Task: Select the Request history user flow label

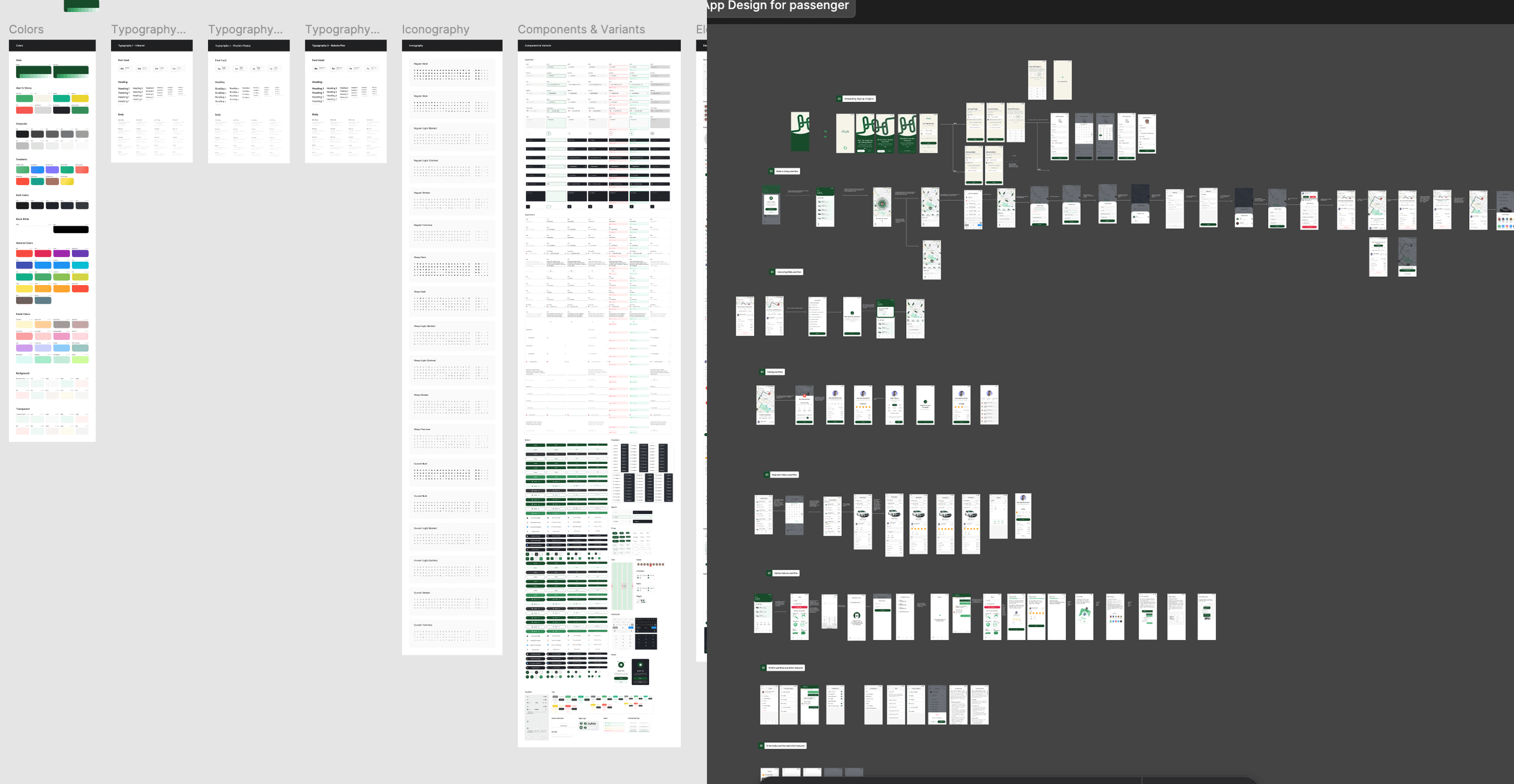Action: pyautogui.click(x=784, y=475)
